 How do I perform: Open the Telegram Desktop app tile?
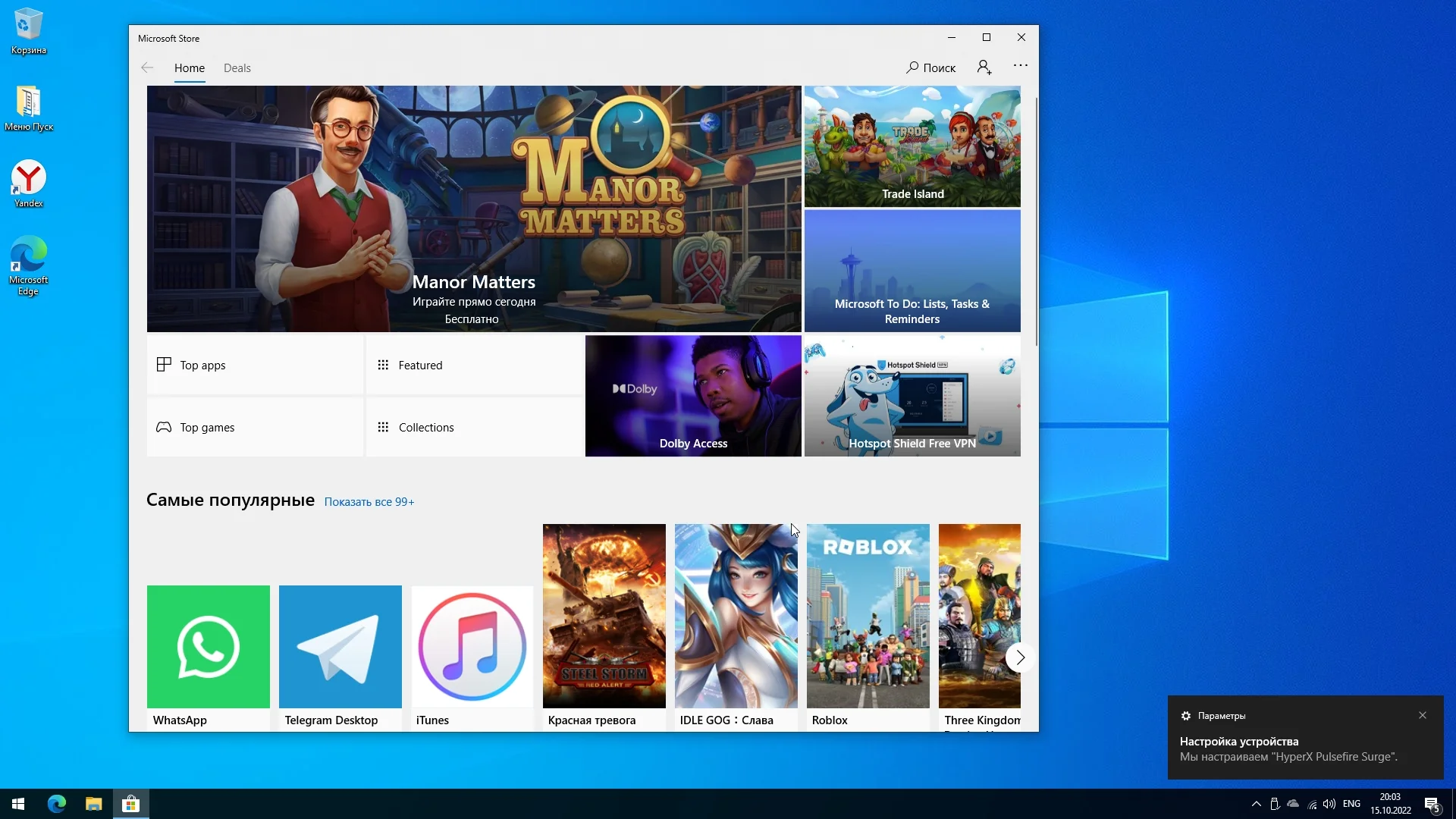pos(340,647)
